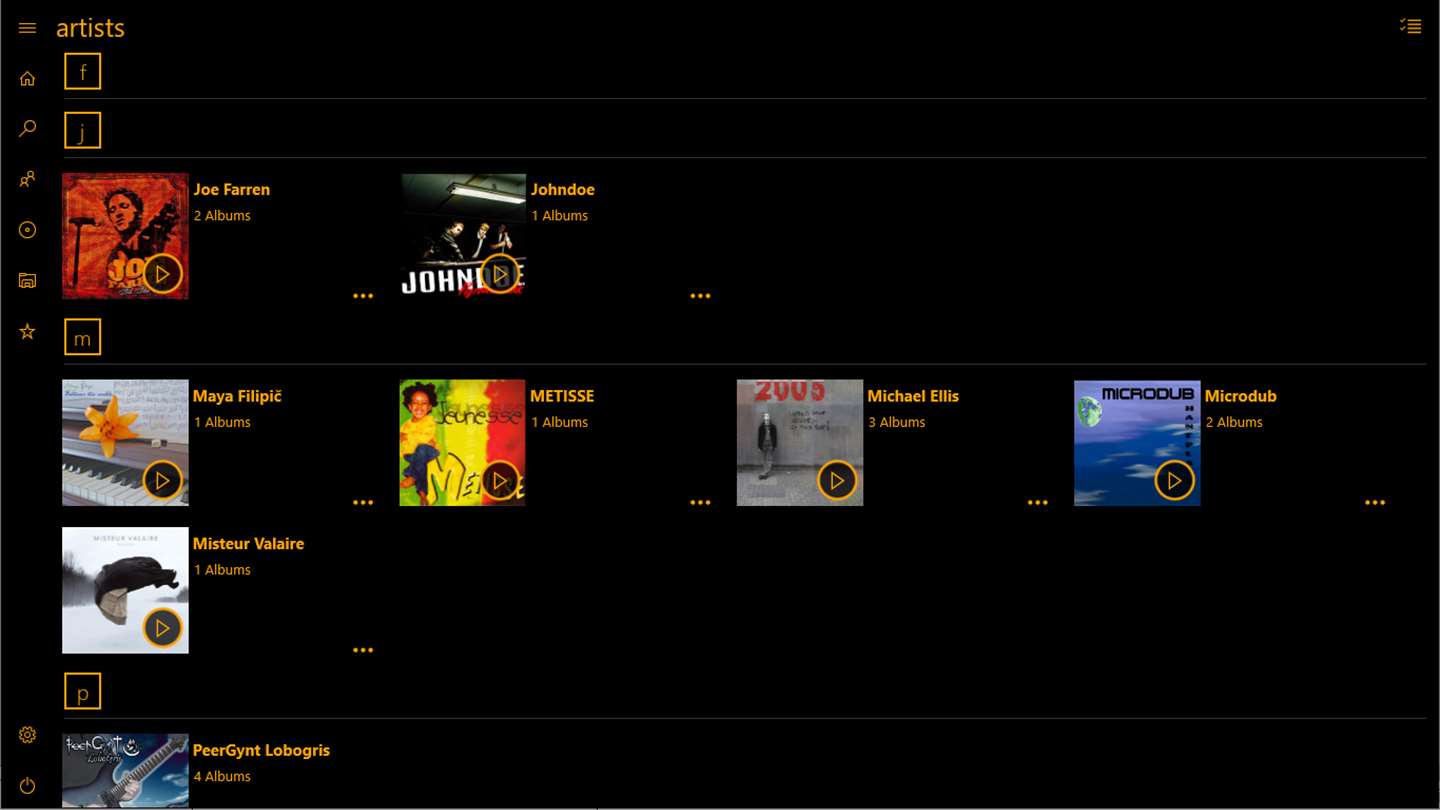1440x810 pixels.
Task: Jump via letter group header m
Action: pyautogui.click(x=82, y=338)
